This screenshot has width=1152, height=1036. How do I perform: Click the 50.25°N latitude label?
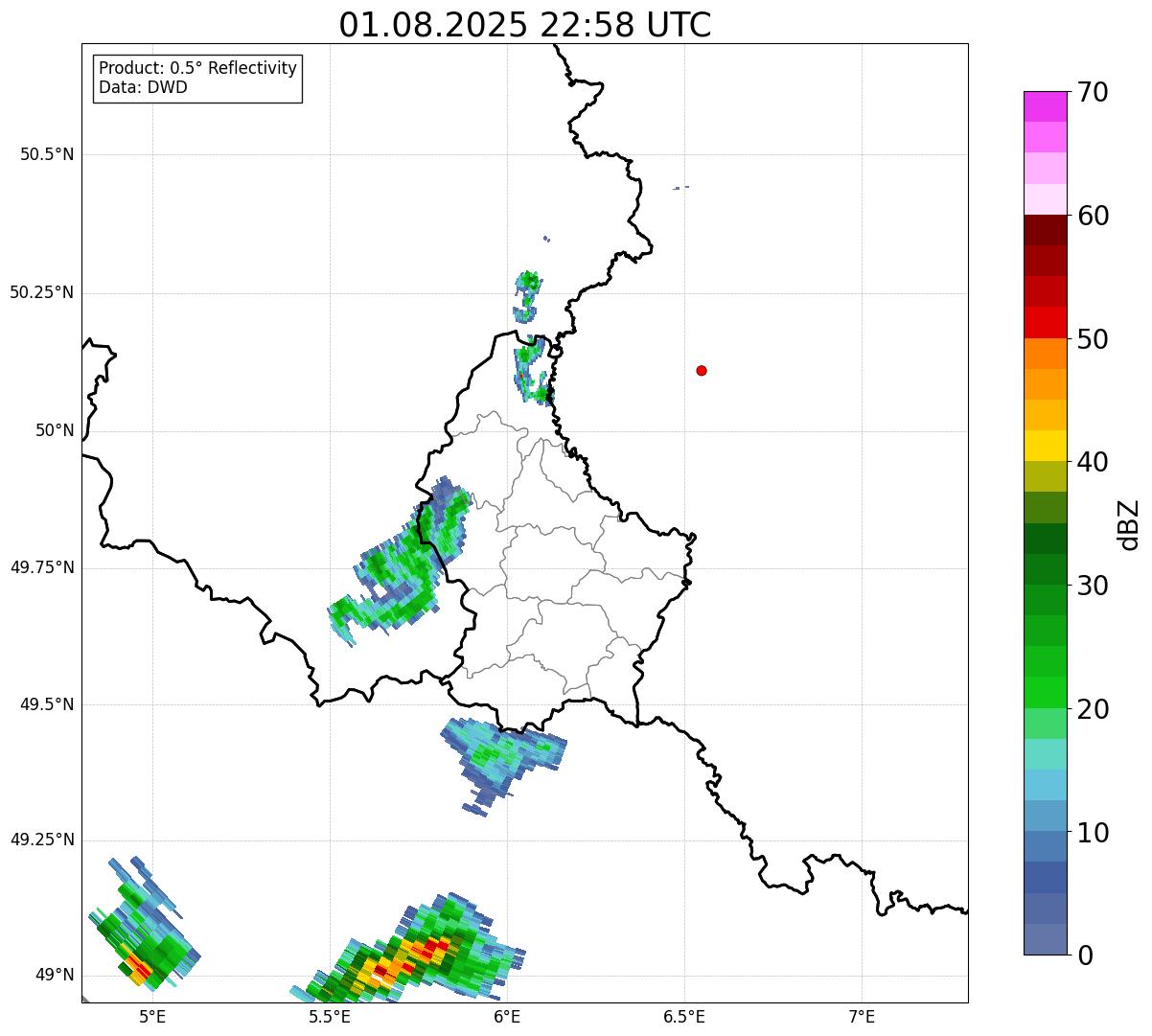point(42,292)
